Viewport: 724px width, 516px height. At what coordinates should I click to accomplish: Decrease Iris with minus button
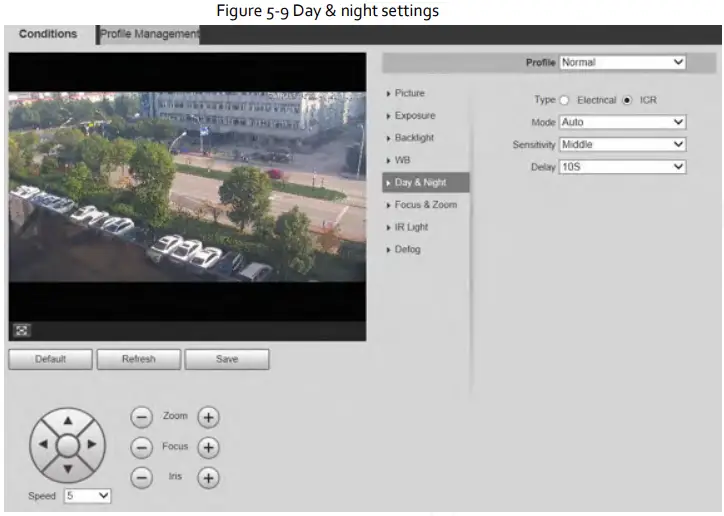point(141,478)
